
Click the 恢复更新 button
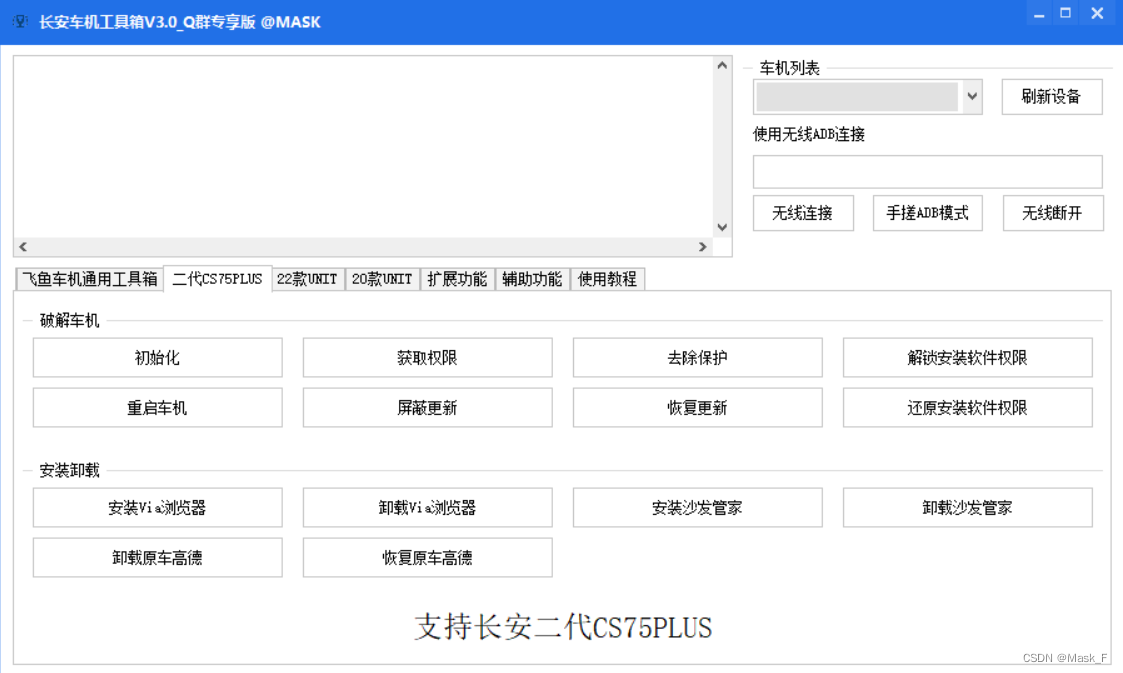(698, 407)
